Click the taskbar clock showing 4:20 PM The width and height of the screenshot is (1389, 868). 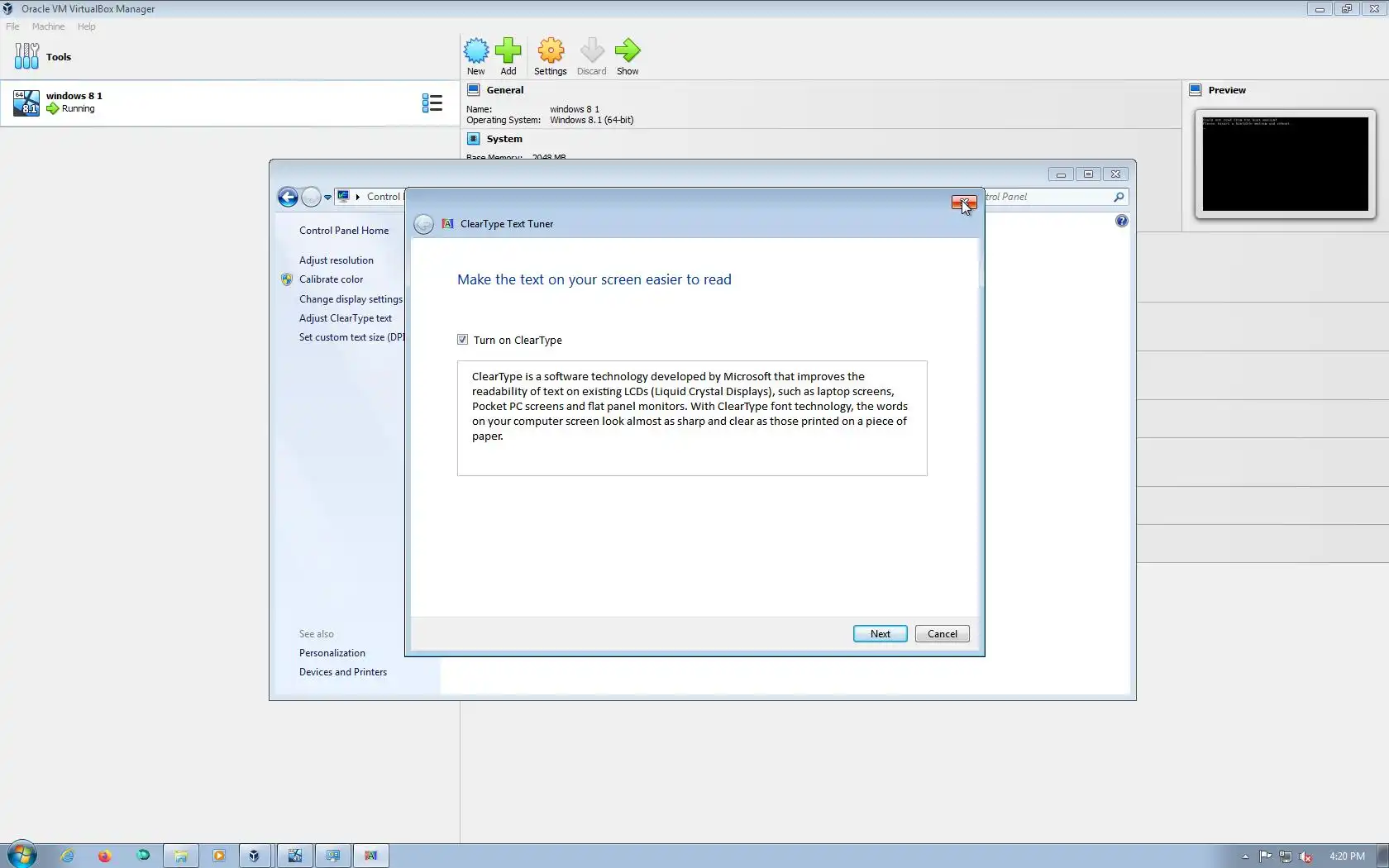tap(1347, 856)
